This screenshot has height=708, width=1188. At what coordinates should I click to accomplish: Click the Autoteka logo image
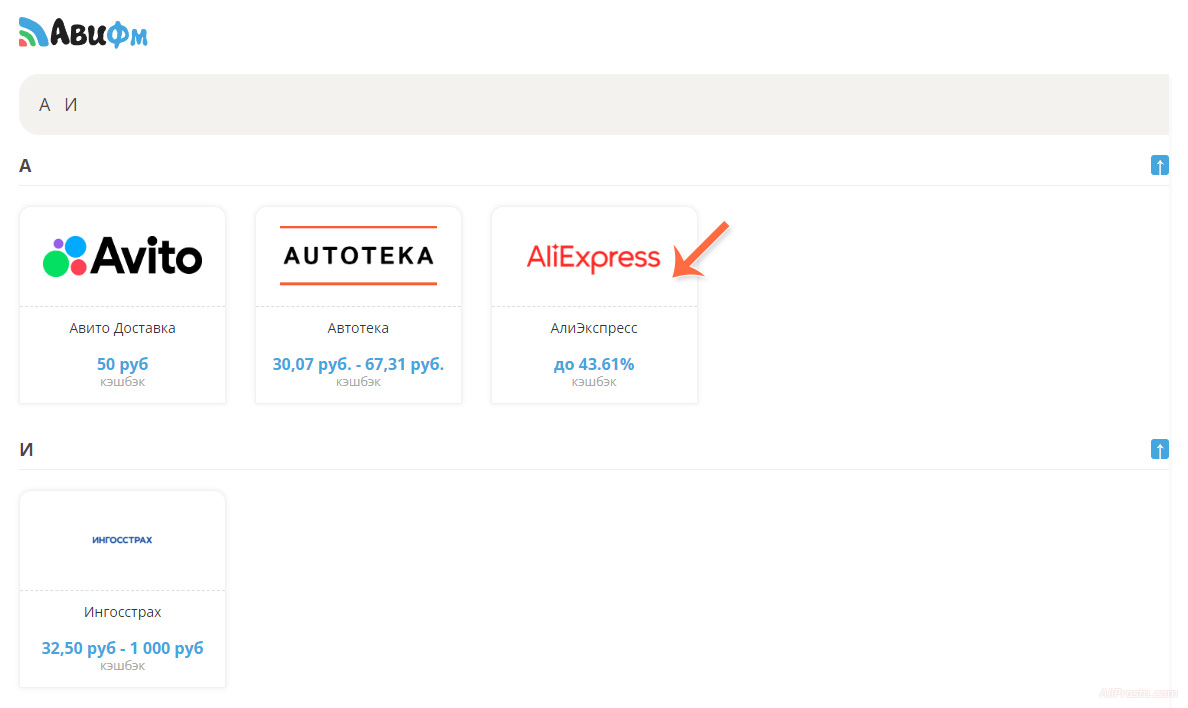(x=358, y=256)
